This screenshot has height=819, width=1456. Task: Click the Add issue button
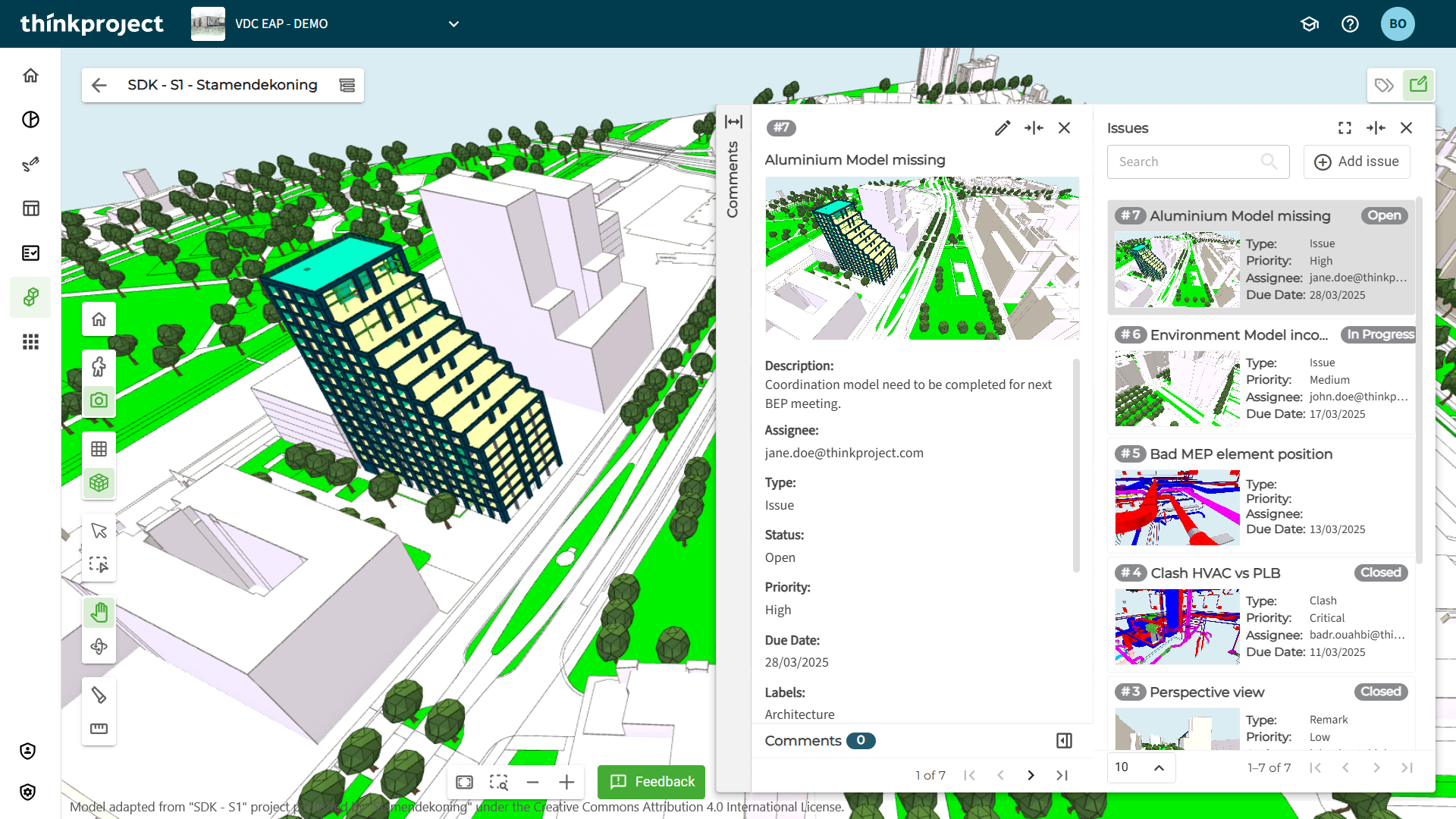tap(1356, 162)
